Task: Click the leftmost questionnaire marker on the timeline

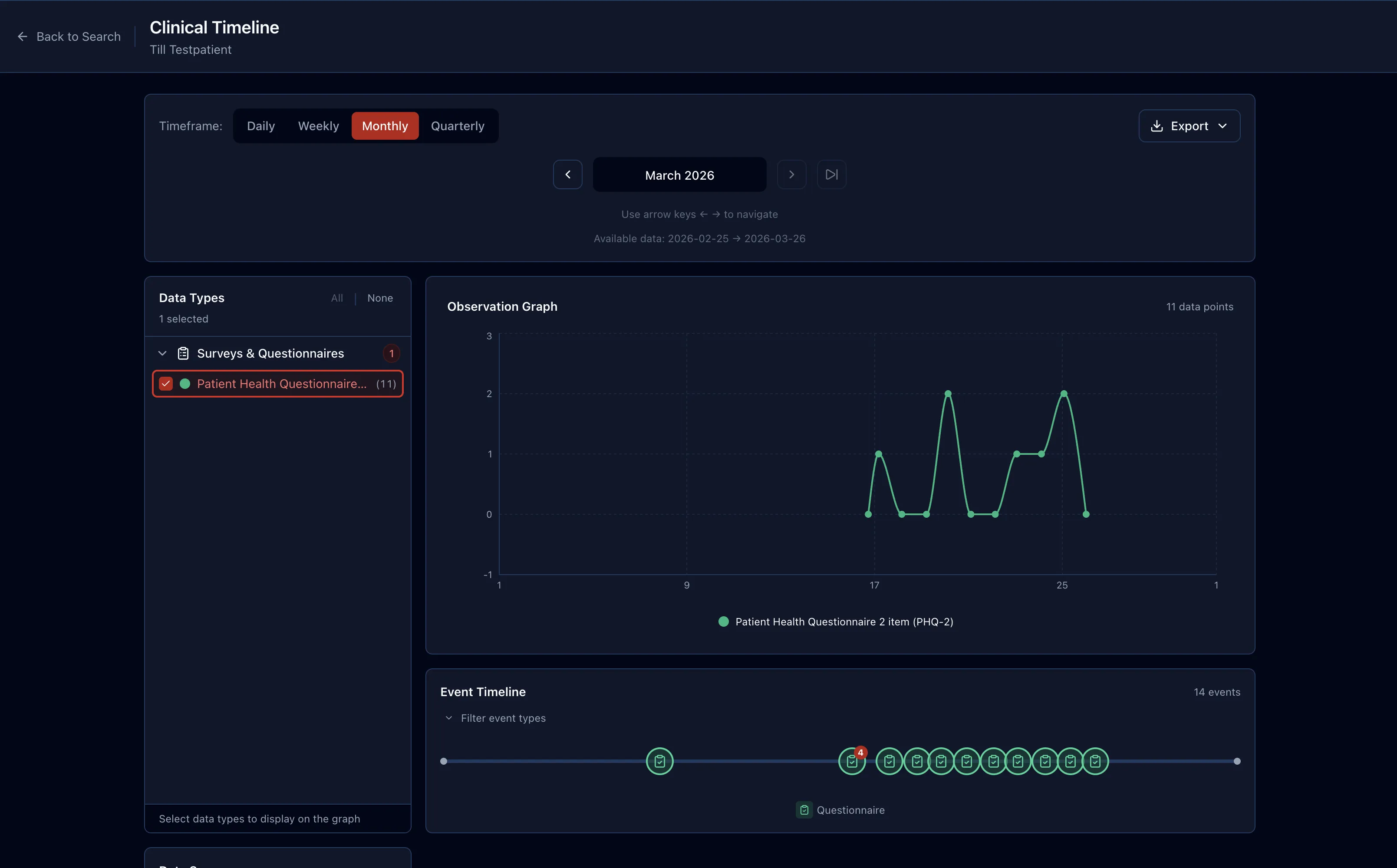Action: 659,761
